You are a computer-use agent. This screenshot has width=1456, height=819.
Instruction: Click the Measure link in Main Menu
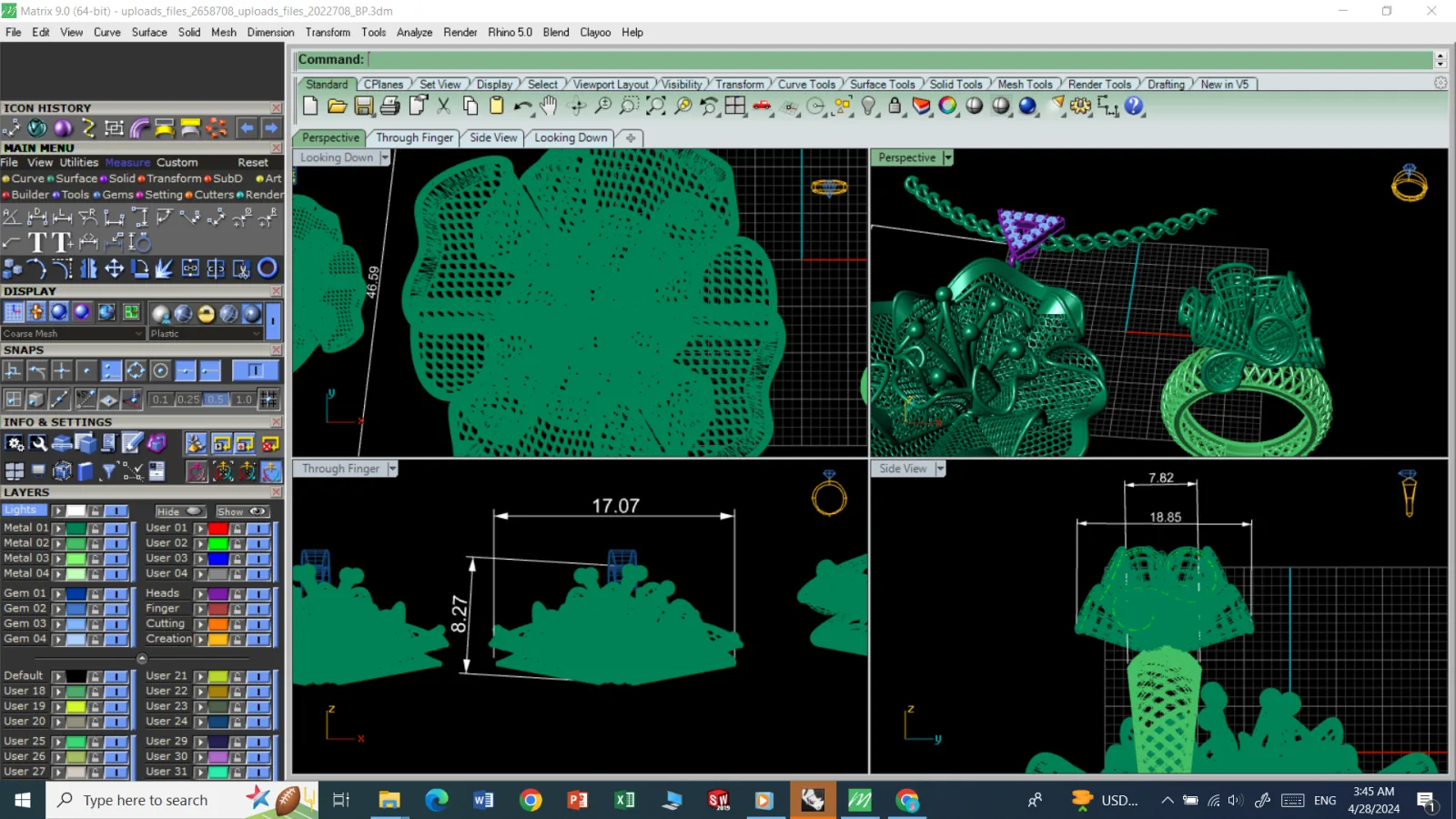(127, 163)
